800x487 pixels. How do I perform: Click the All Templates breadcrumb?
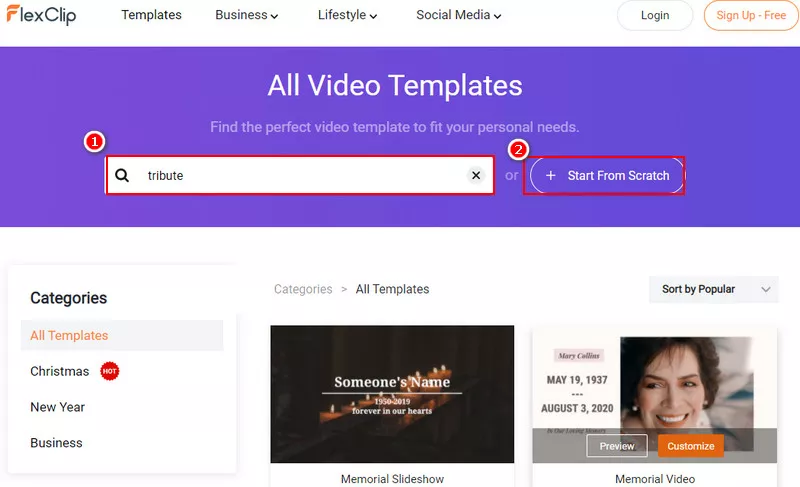(392, 289)
